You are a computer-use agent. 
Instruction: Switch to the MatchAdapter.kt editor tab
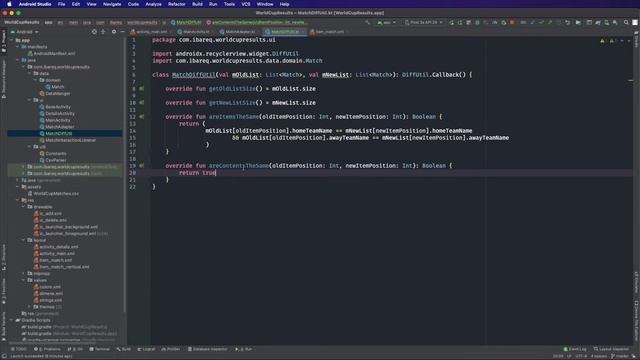pyautogui.click(x=240, y=32)
